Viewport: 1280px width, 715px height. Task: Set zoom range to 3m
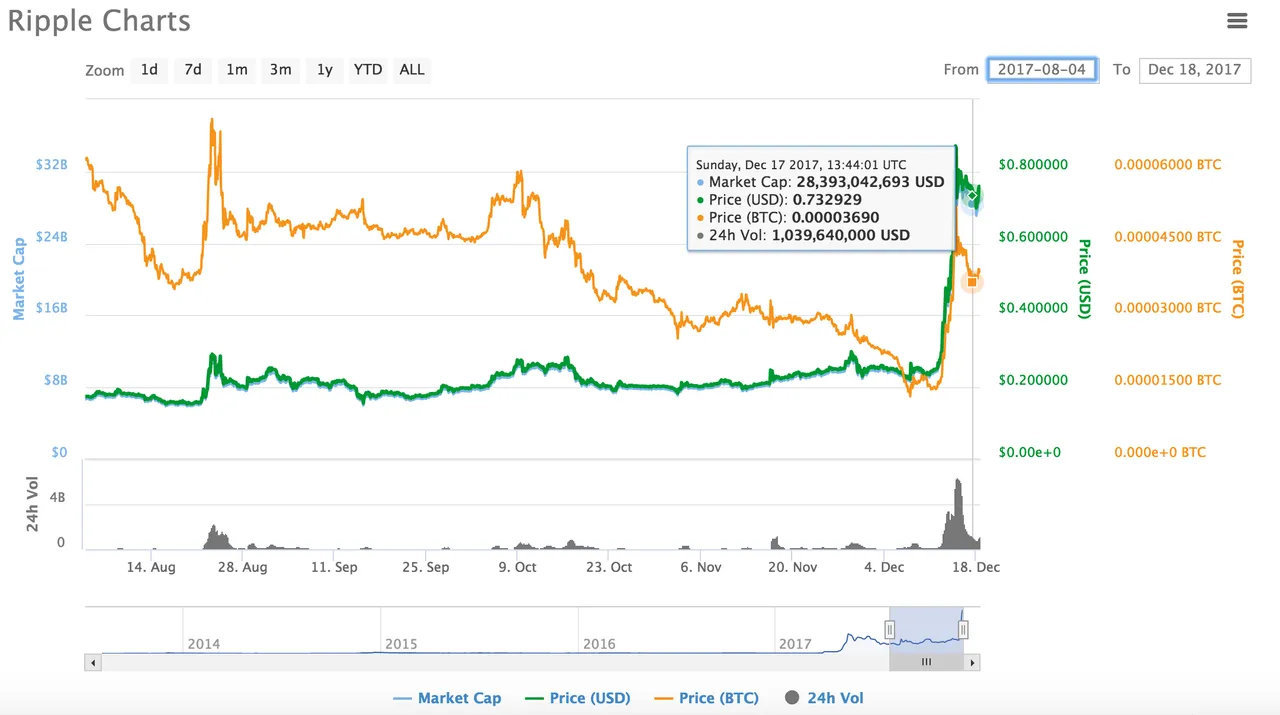click(281, 70)
